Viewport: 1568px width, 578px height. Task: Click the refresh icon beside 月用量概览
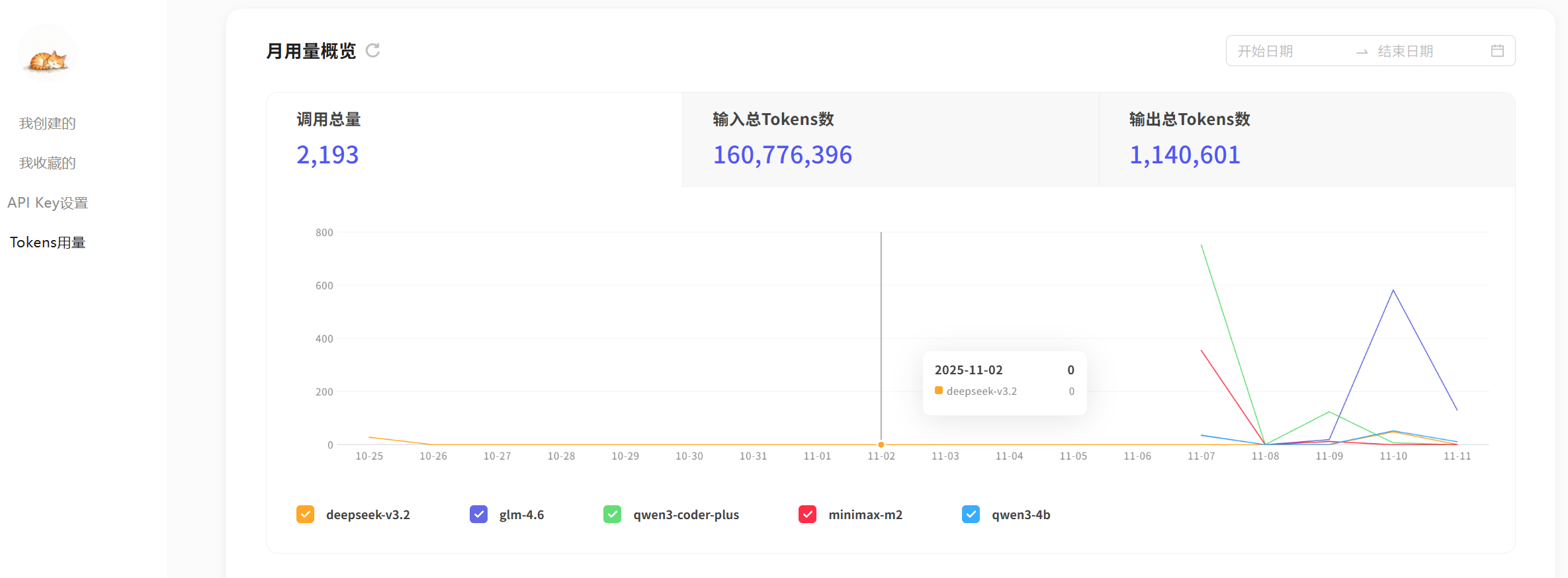point(372,51)
